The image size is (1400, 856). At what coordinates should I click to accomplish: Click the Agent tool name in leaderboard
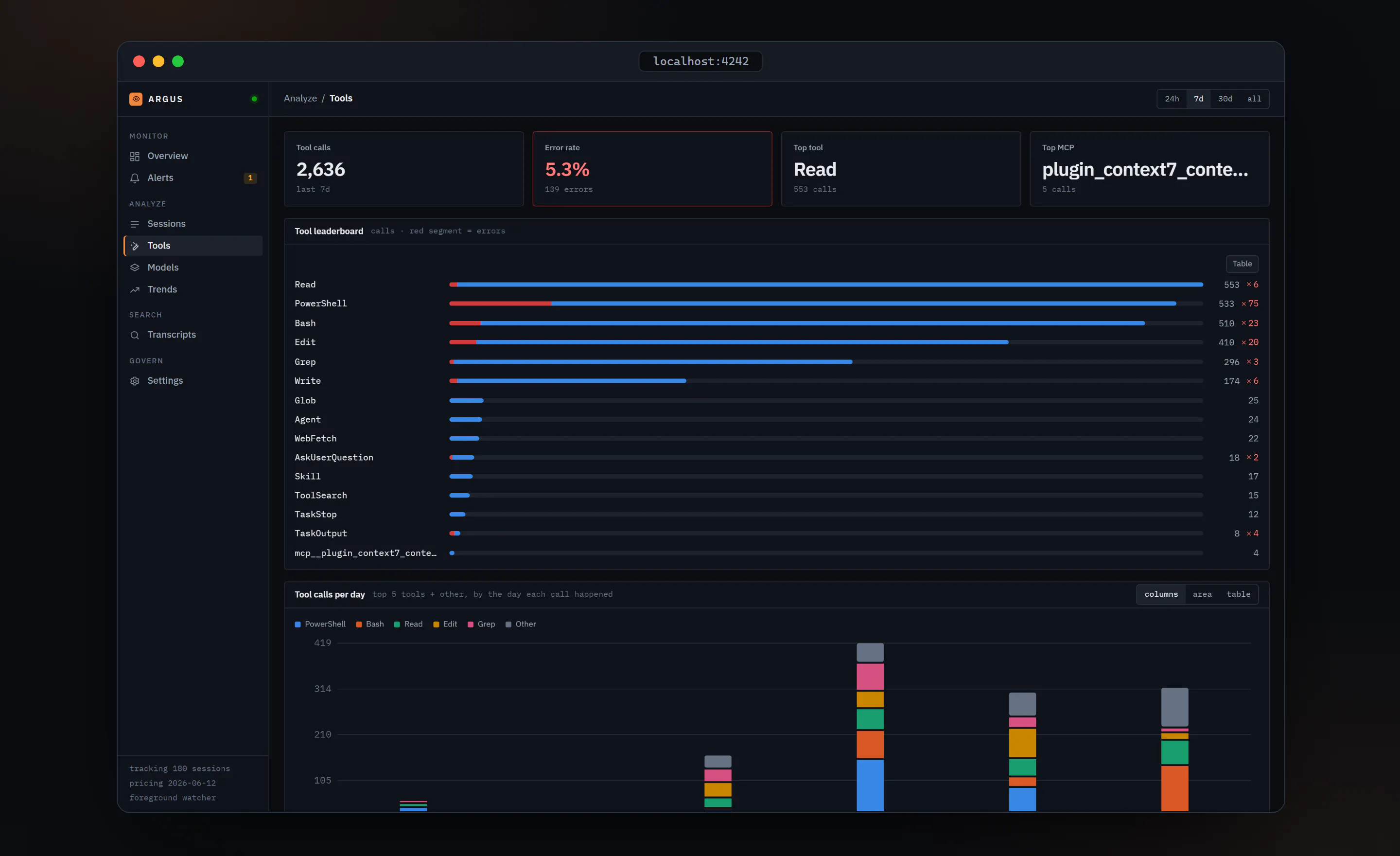pos(307,420)
